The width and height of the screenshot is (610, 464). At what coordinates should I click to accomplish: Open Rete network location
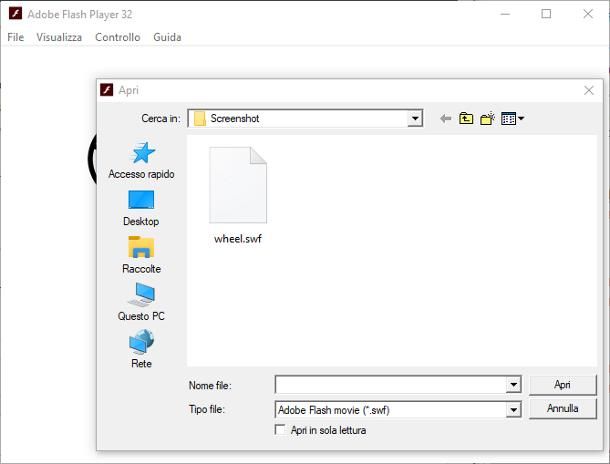click(x=141, y=349)
